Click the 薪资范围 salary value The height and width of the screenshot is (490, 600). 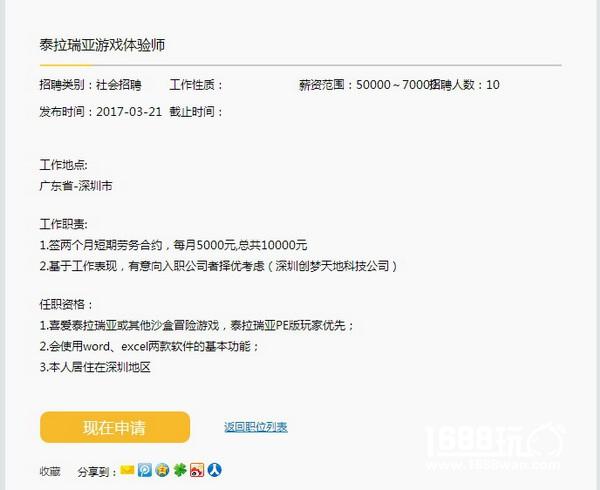click(394, 85)
